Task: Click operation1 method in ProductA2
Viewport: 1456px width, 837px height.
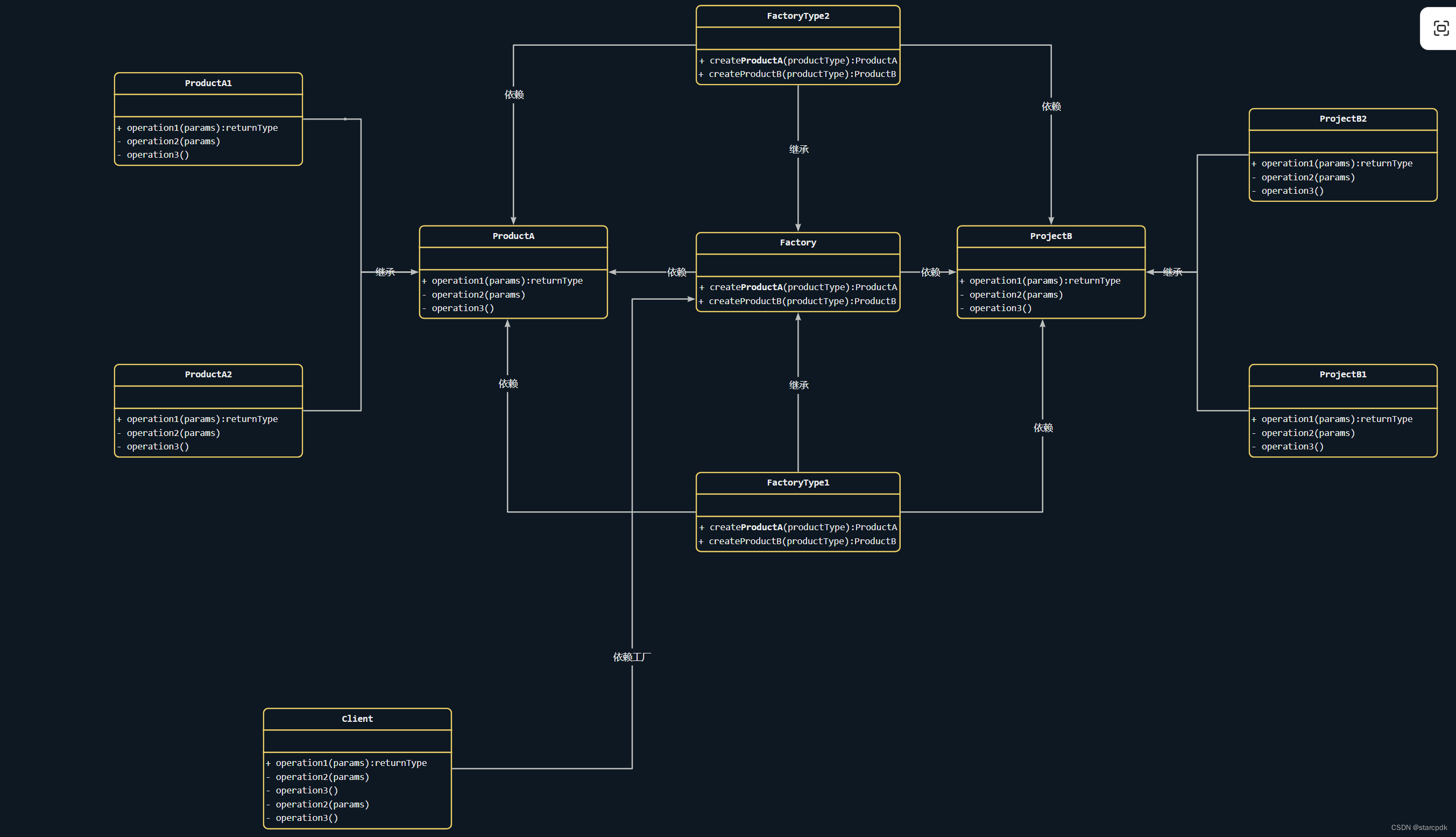Action: [197, 419]
